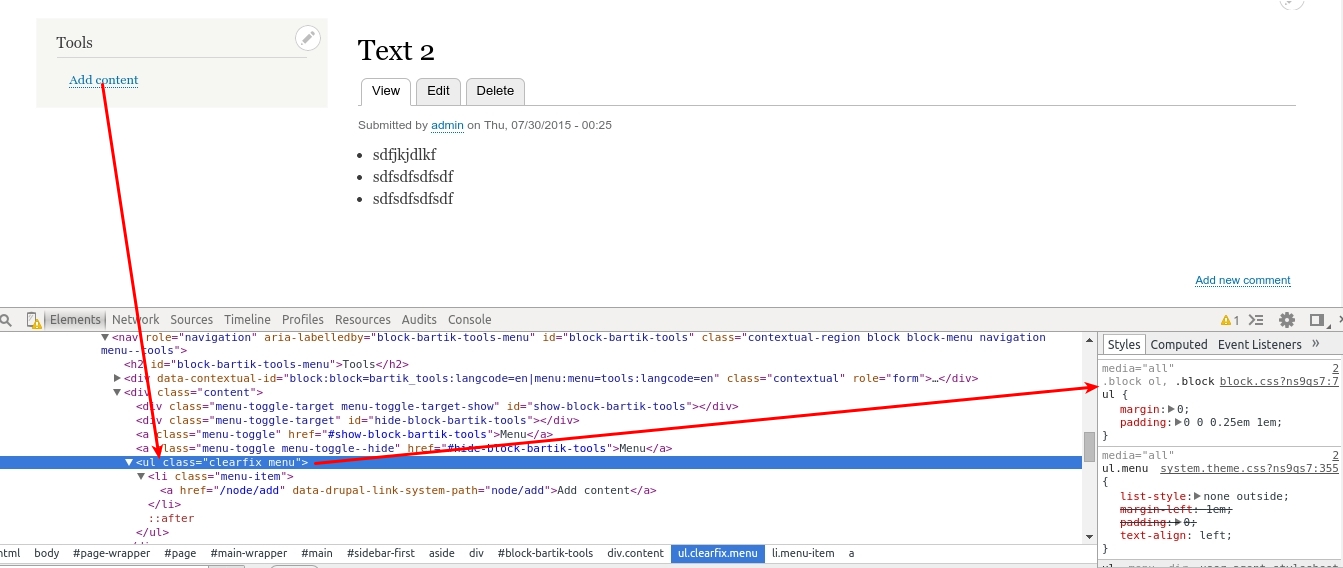The width and height of the screenshot is (1343, 568).
Task: Select the Event Listeners sidebar tab
Action: (x=1260, y=344)
